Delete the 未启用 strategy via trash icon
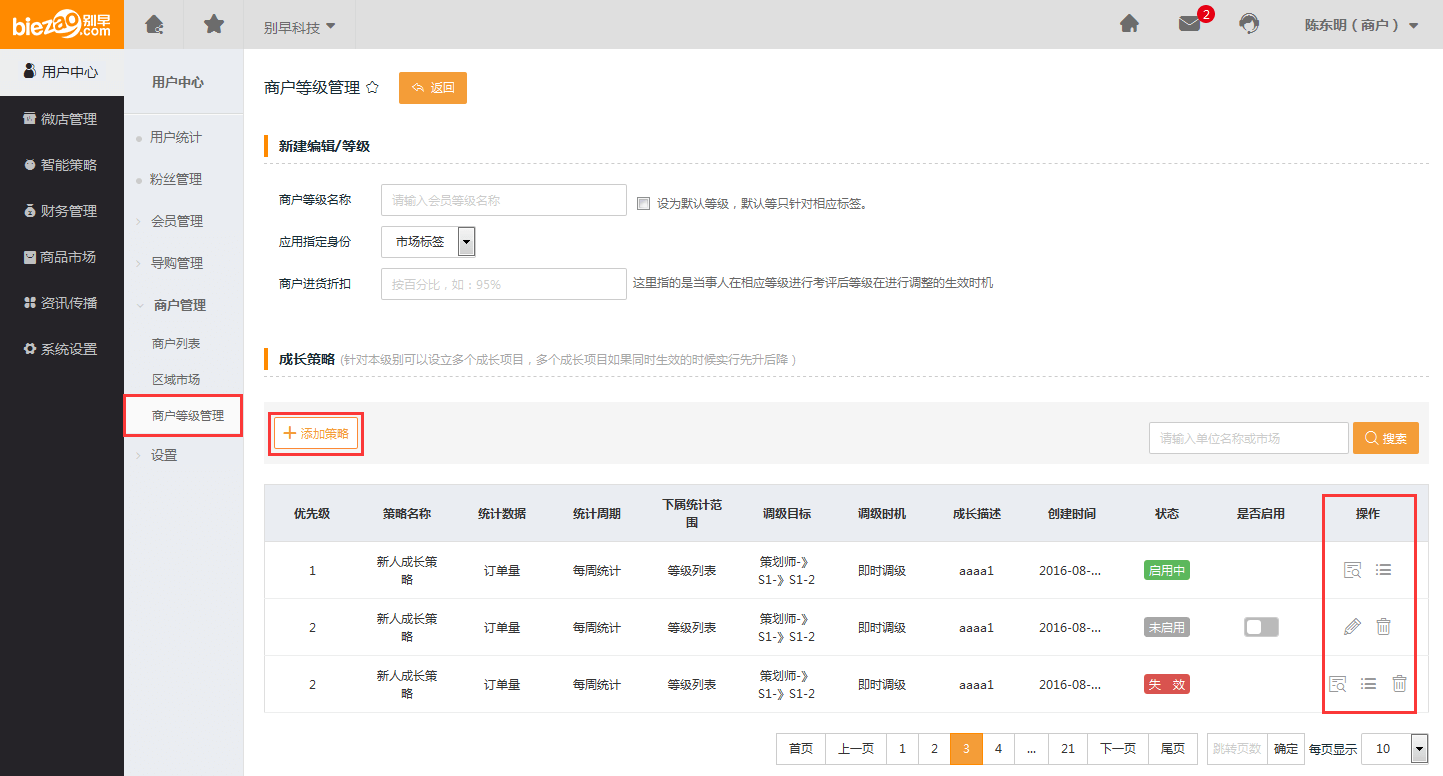Screen dimensions: 1443x776 point(1383,627)
